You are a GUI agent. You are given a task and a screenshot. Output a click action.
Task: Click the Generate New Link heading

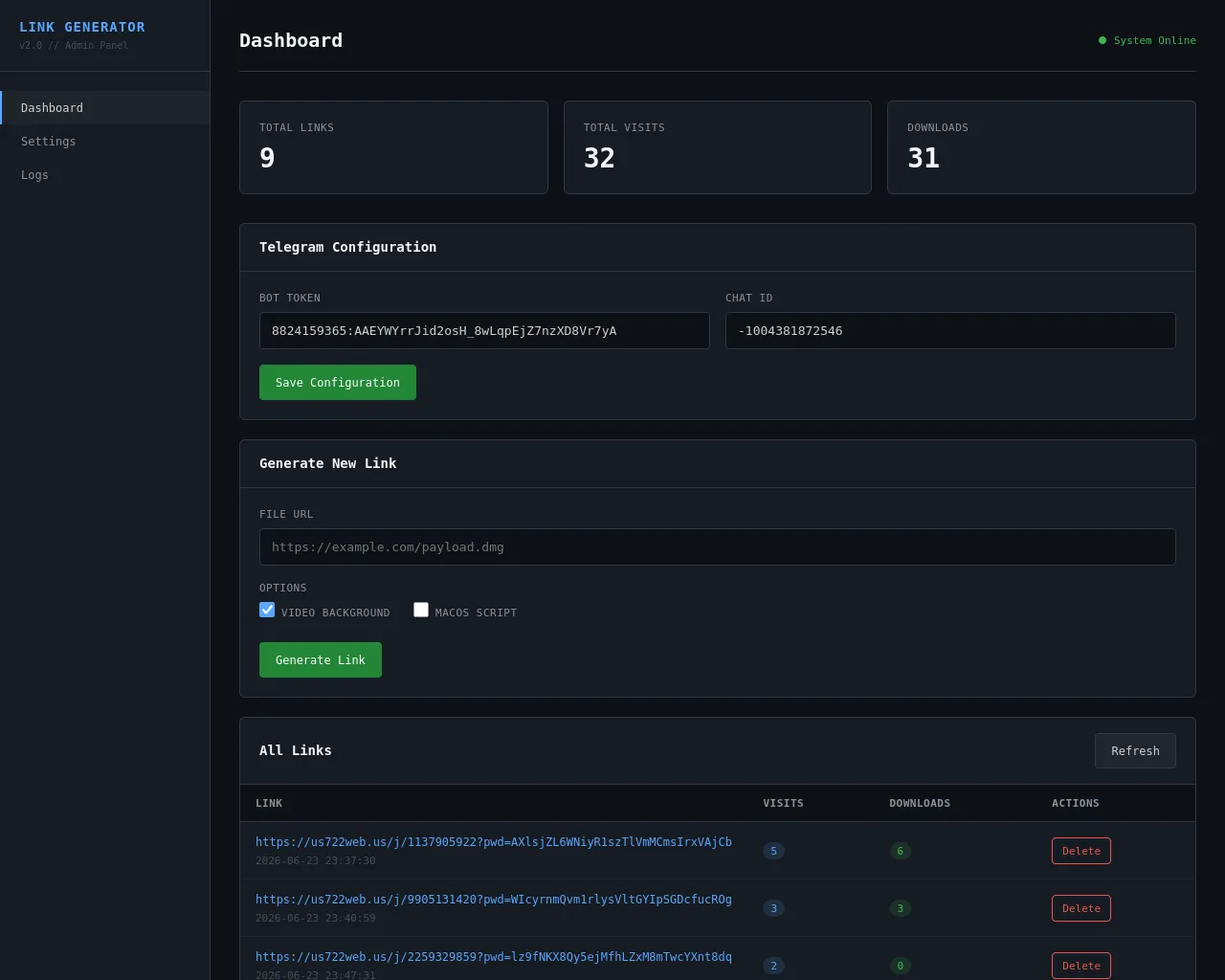(327, 463)
